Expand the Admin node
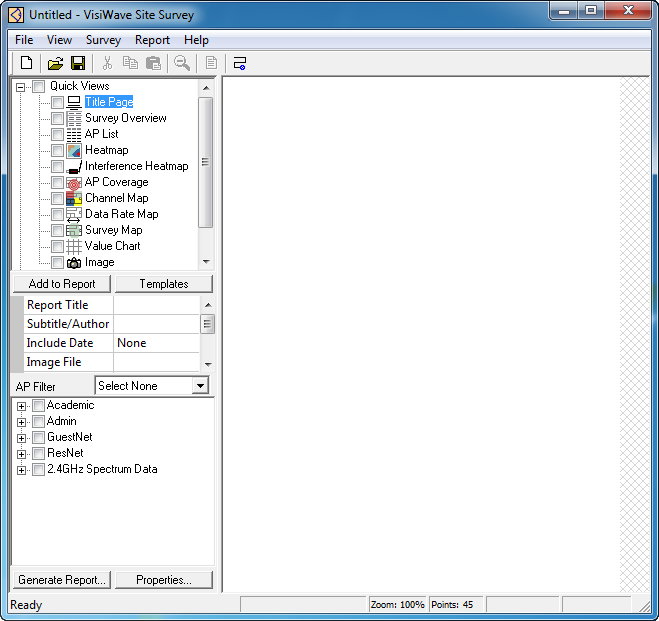Viewport: 659px width, 621px height. pos(21,422)
